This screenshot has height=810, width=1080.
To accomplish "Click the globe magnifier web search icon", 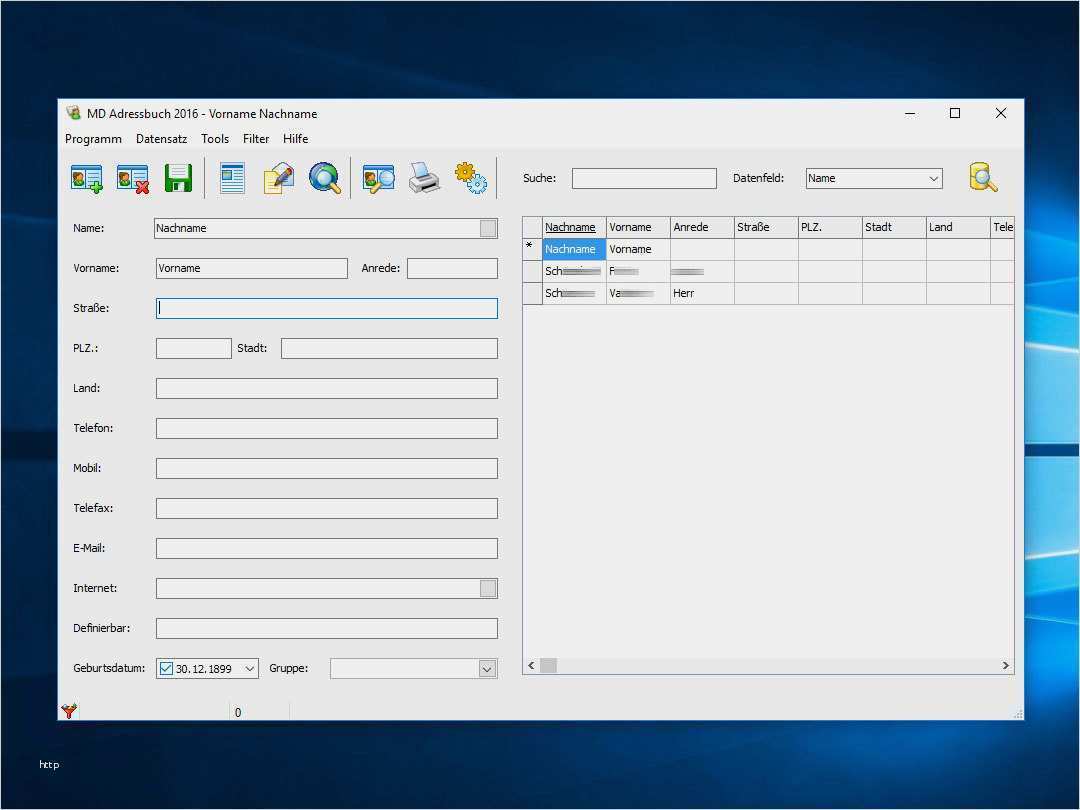I will [324, 178].
